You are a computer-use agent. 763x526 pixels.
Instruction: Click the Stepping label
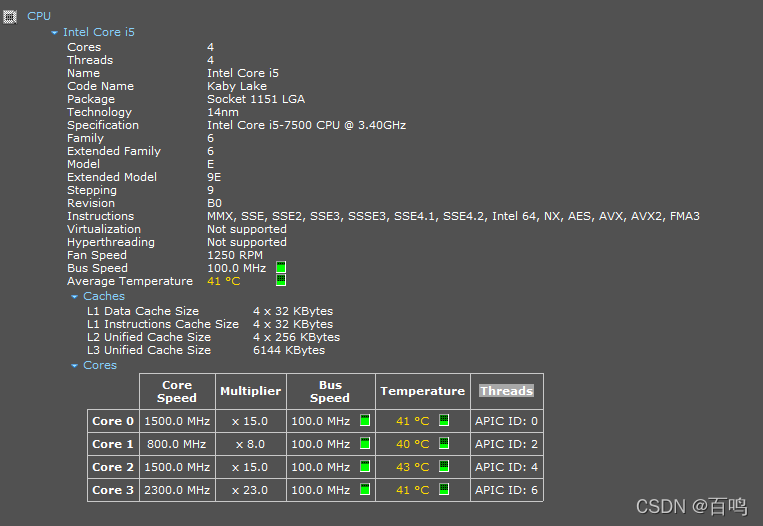(92, 190)
